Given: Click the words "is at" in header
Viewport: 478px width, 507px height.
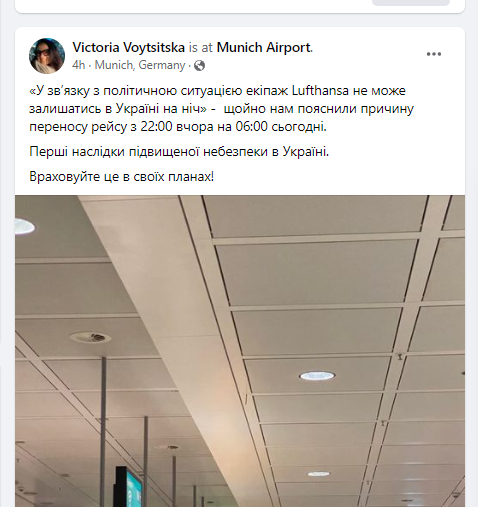Looking at the screenshot, I should pyautogui.click(x=201, y=48).
